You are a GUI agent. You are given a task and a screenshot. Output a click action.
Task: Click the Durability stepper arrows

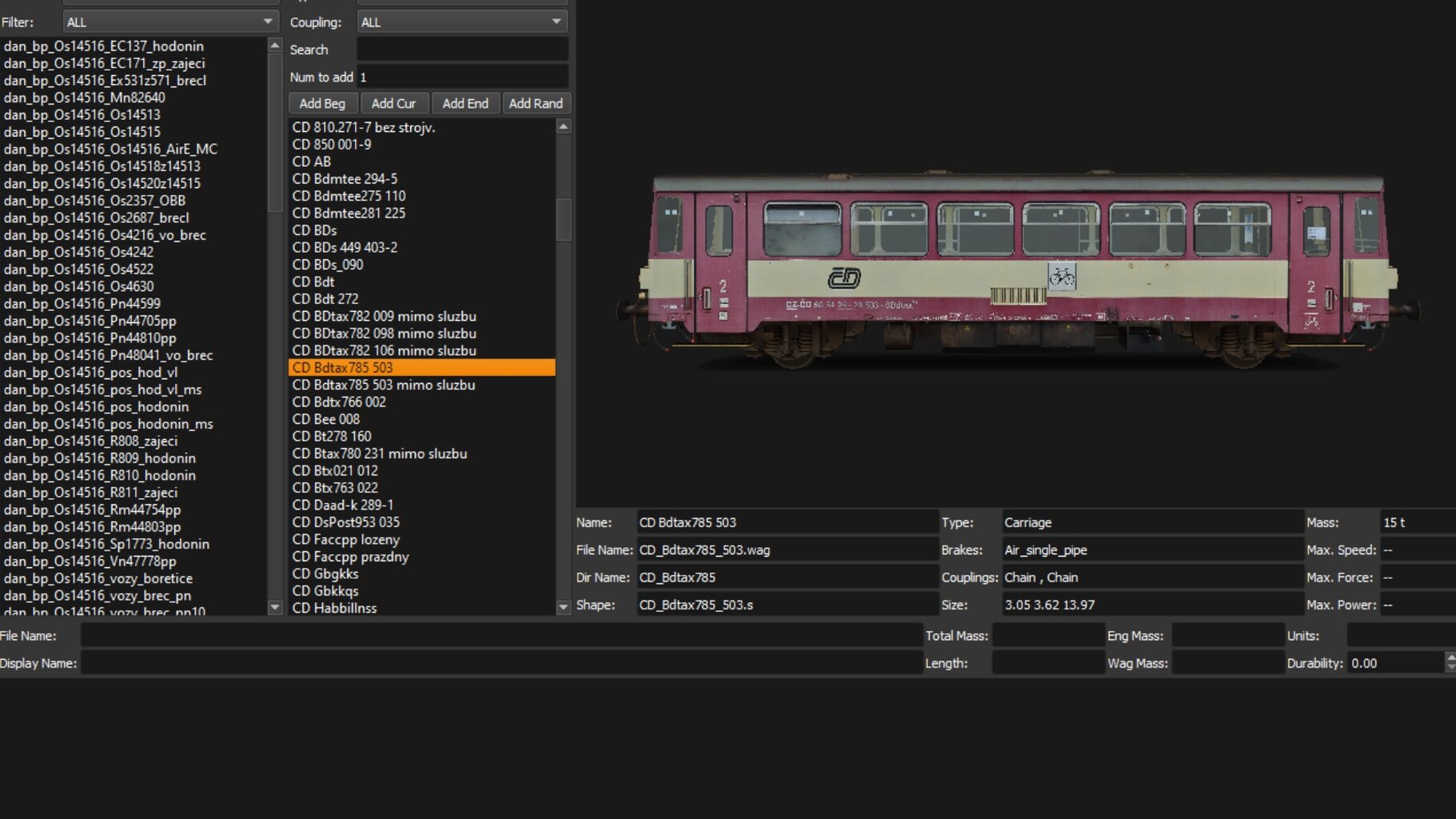1450,662
